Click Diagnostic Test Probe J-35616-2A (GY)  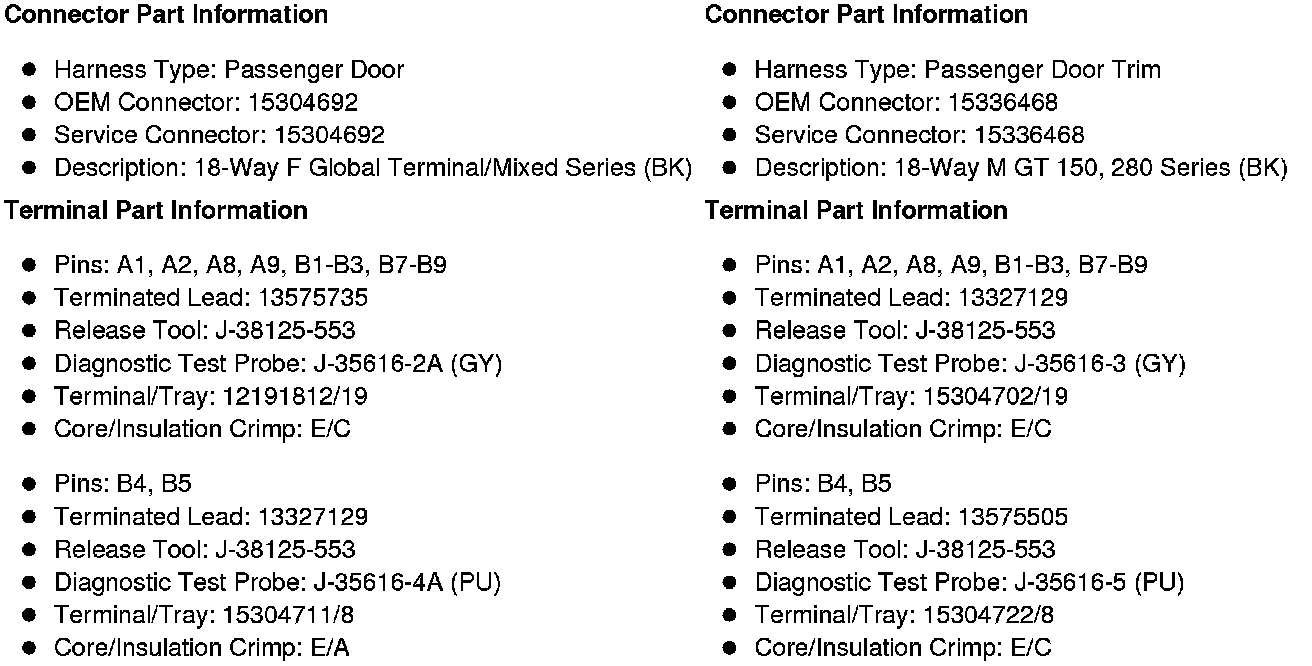277,364
